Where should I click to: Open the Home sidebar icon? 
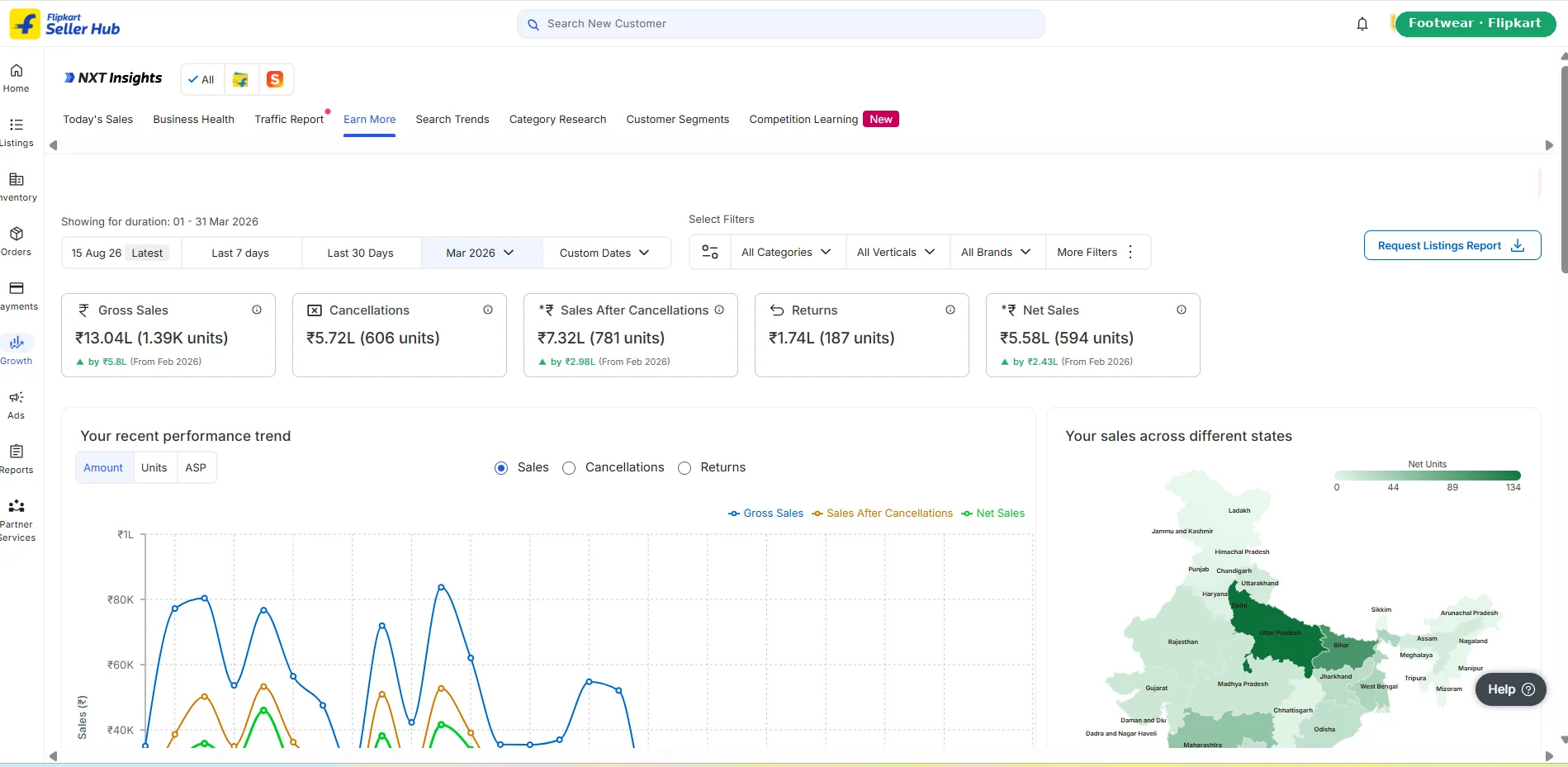point(17,78)
